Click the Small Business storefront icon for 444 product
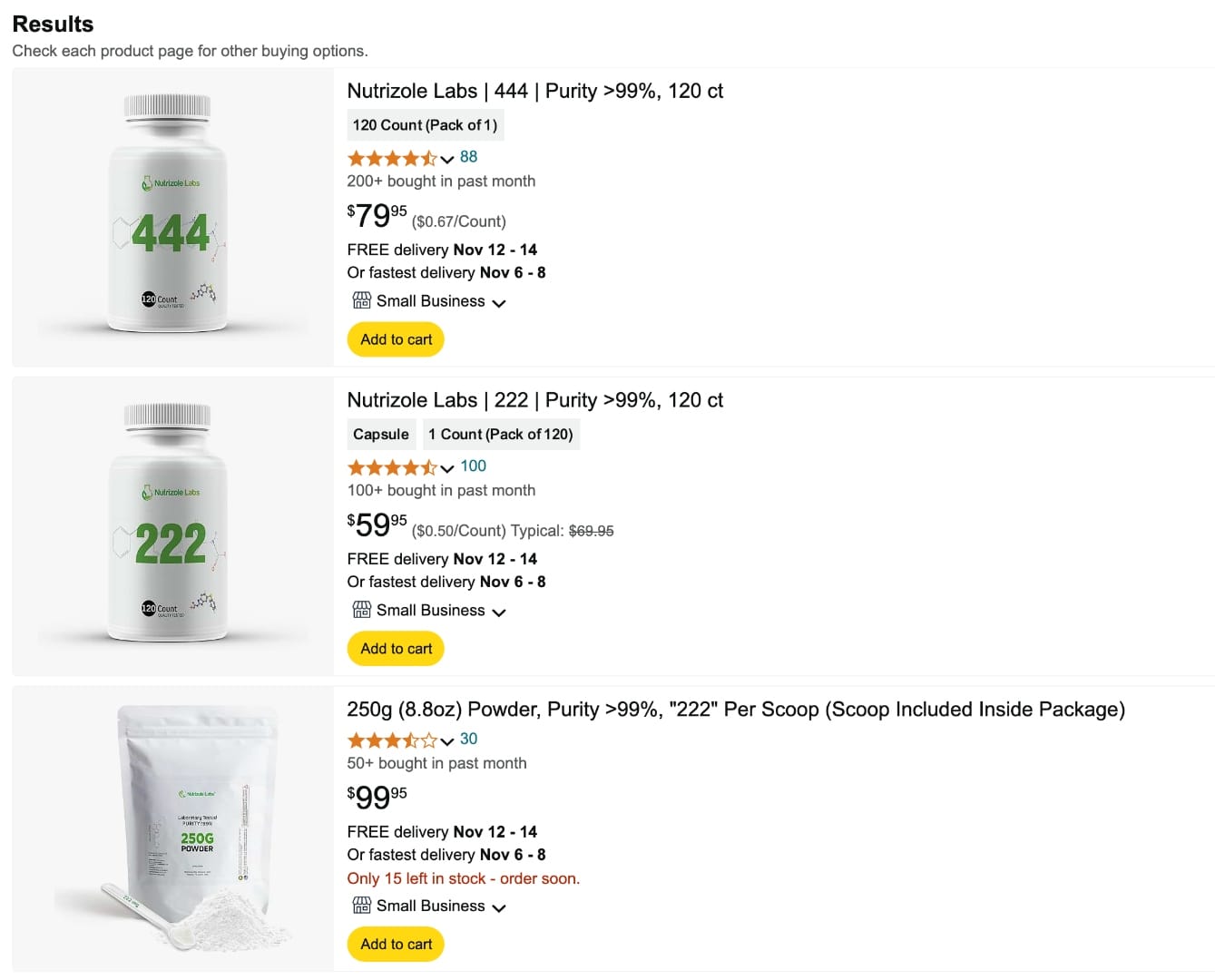The height and width of the screenshot is (980, 1215). 361,299
